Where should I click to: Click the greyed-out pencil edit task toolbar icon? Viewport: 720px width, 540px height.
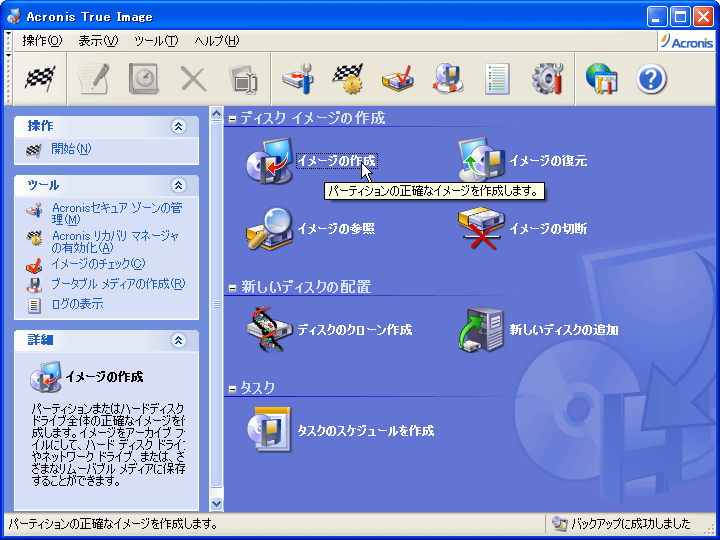click(94, 79)
